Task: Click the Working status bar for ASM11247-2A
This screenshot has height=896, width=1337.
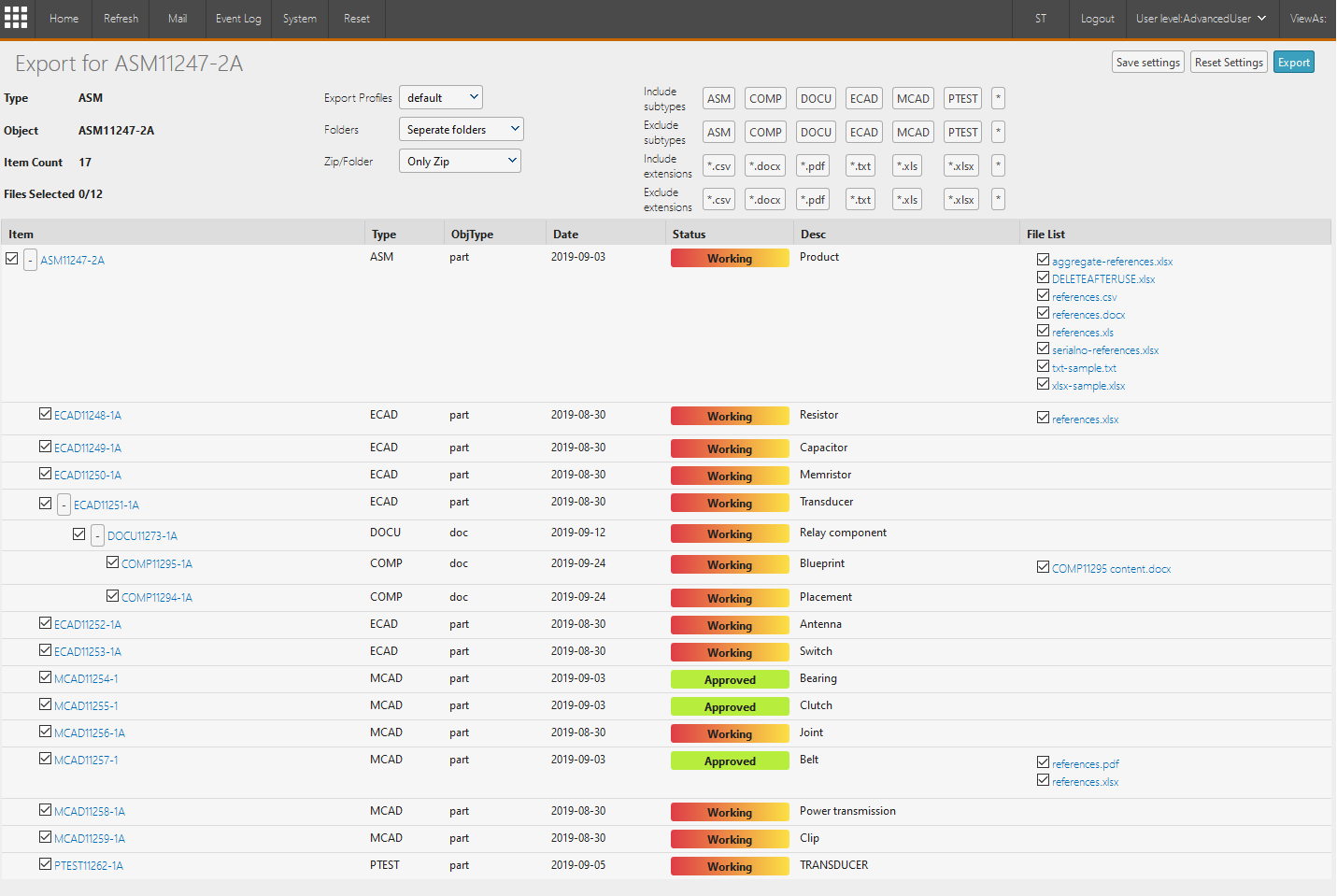Action: click(x=730, y=259)
